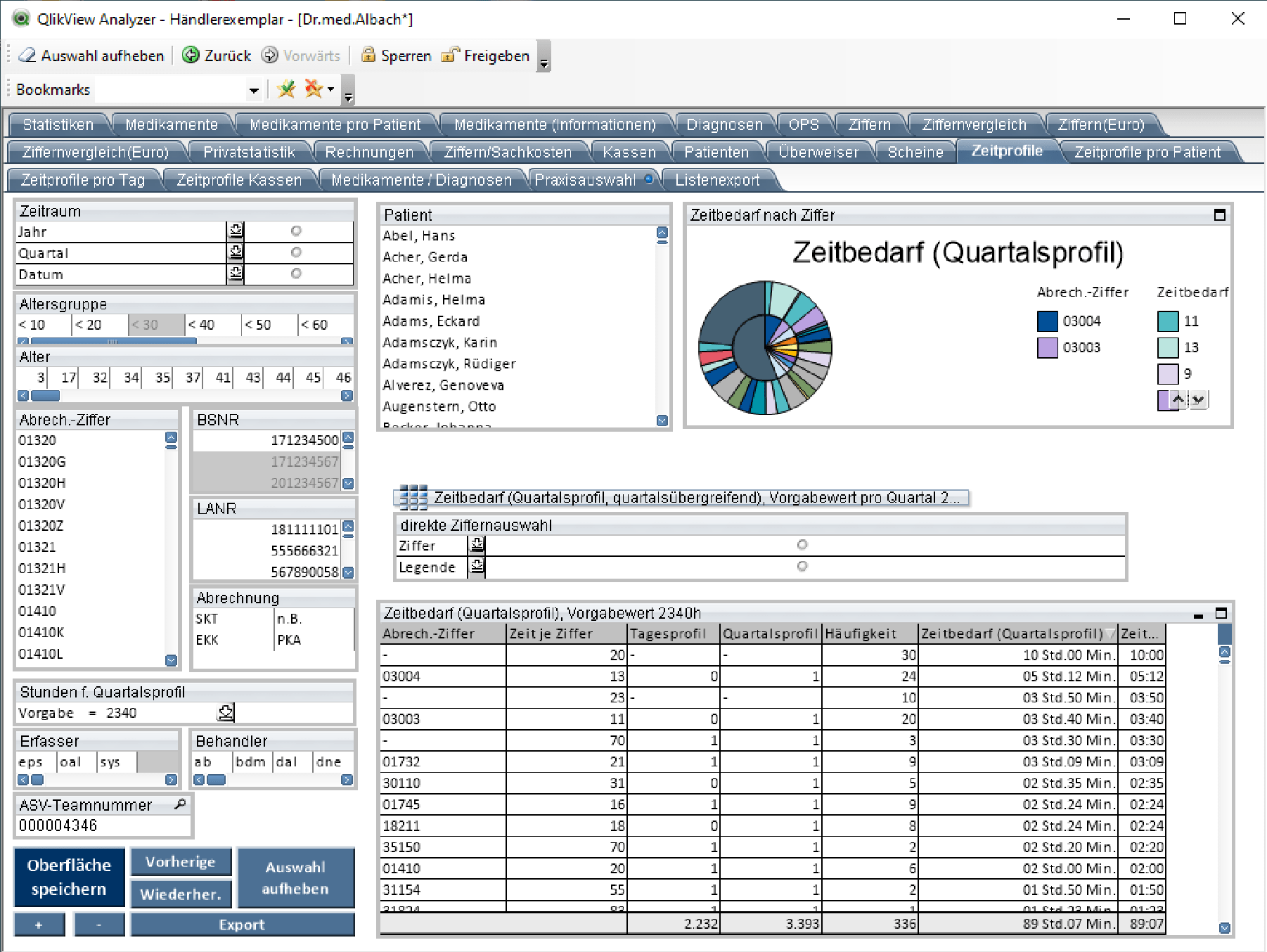Select the Quartal radio indicator

point(296,252)
